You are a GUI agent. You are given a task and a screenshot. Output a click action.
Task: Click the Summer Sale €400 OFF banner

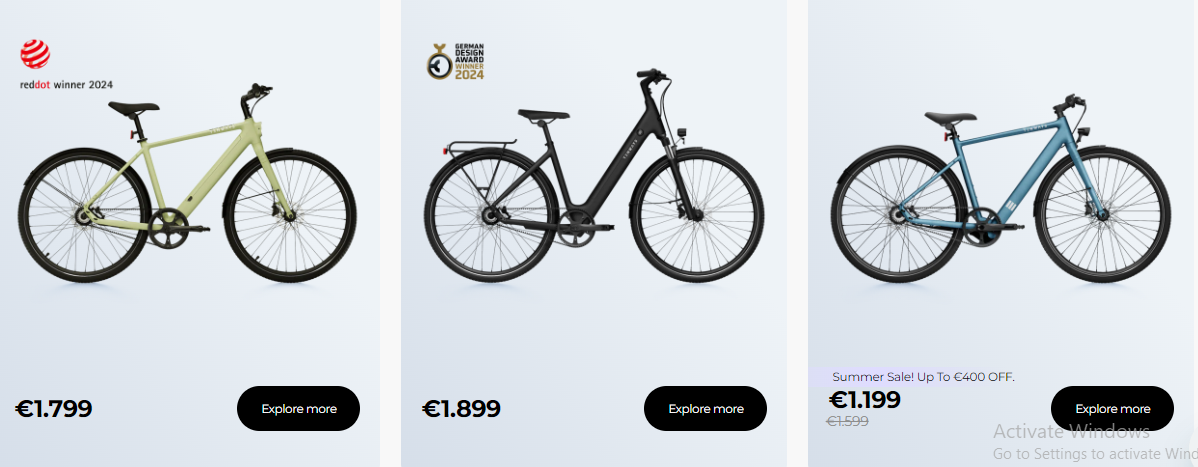[923, 377]
